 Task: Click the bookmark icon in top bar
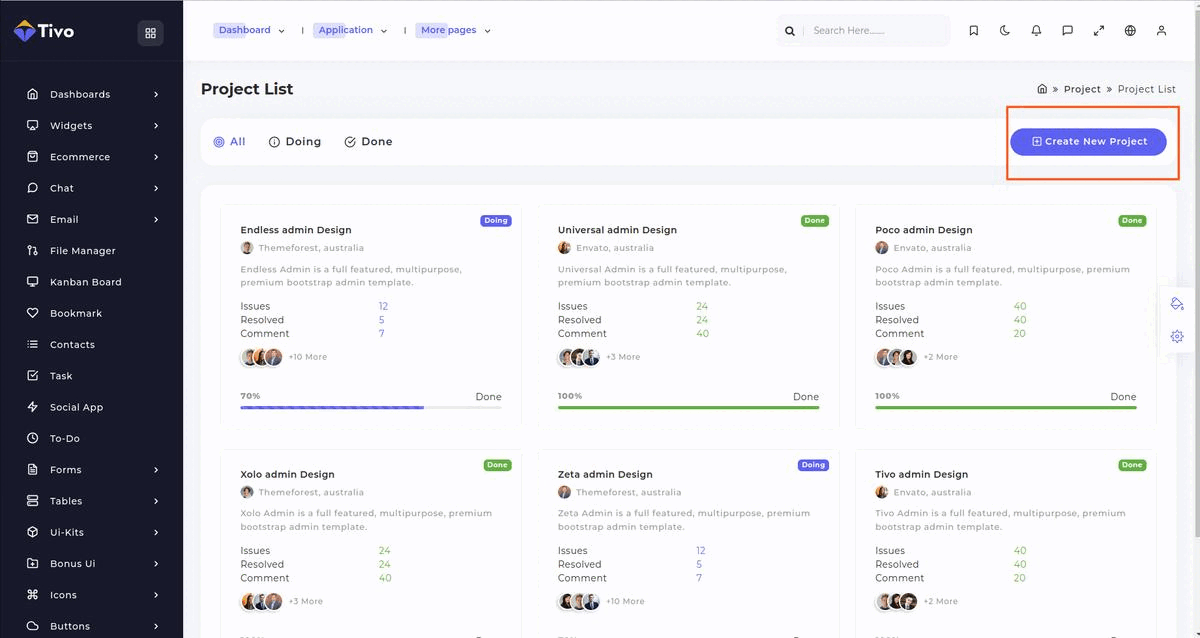coord(973,31)
